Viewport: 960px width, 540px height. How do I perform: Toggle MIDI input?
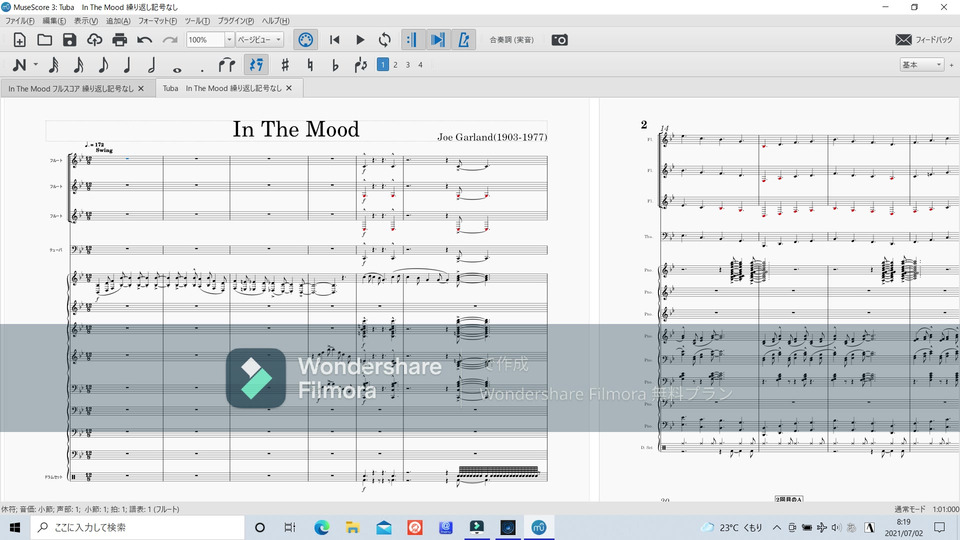pyautogui.click(x=305, y=40)
